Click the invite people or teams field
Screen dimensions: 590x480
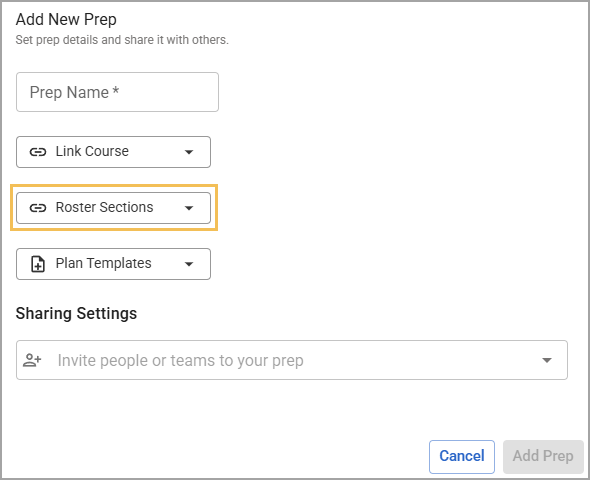click(292, 360)
